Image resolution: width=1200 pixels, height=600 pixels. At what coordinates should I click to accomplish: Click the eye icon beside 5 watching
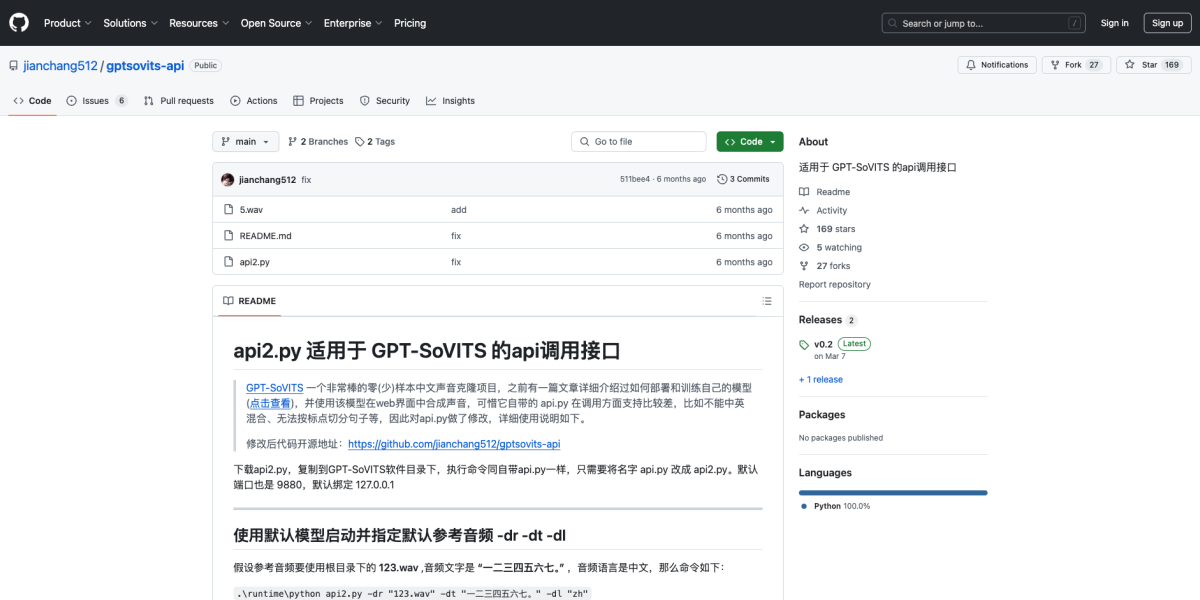point(805,247)
